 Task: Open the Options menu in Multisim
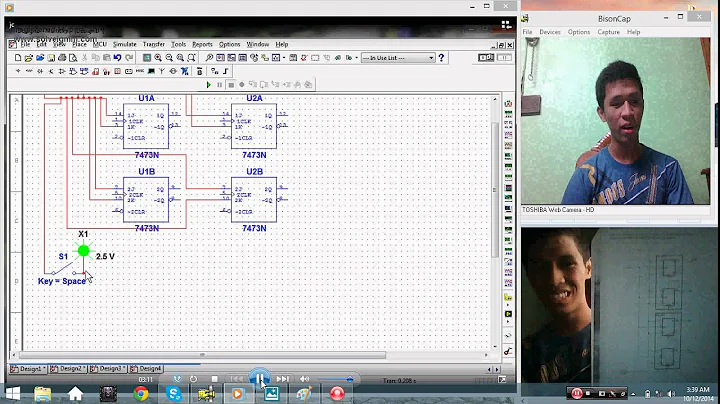229,45
